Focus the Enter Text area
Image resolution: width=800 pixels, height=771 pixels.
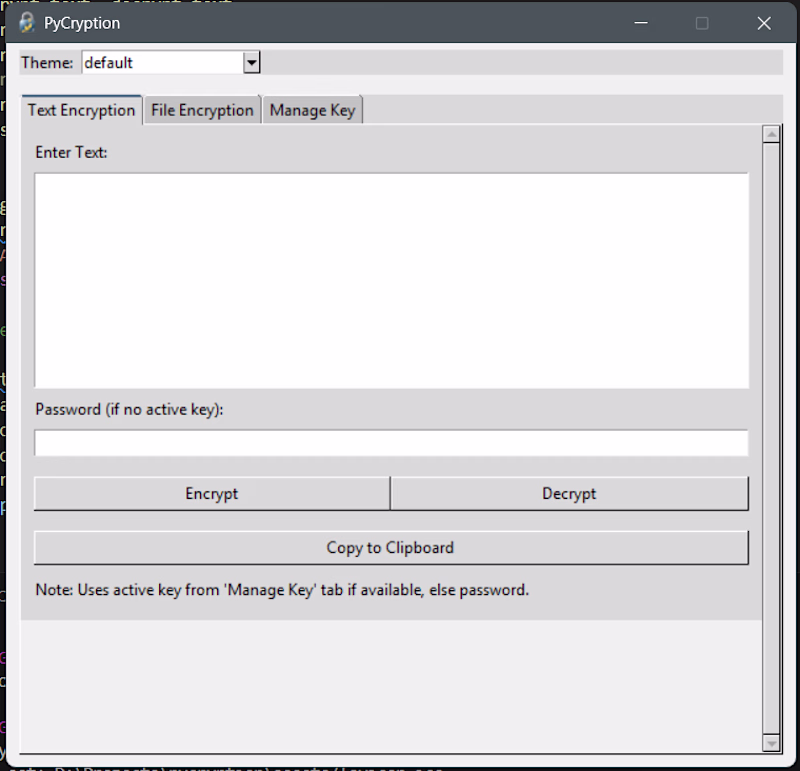pyautogui.click(x=391, y=280)
